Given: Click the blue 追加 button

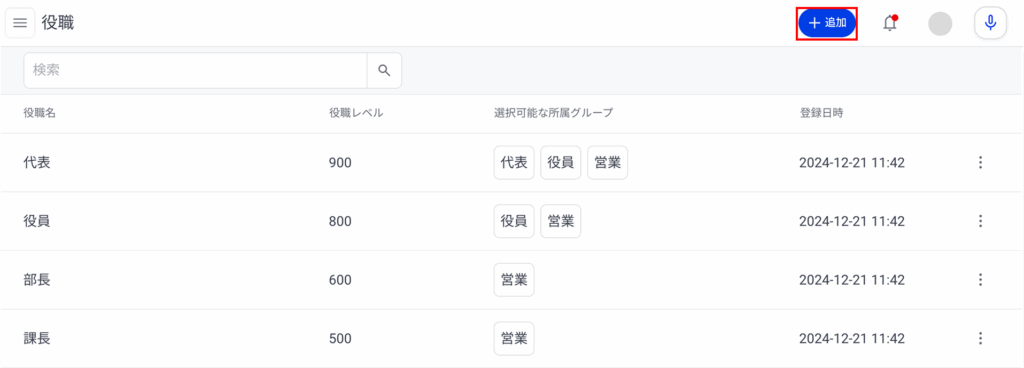Looking at the screenshot, I should [x=826, y=23].
